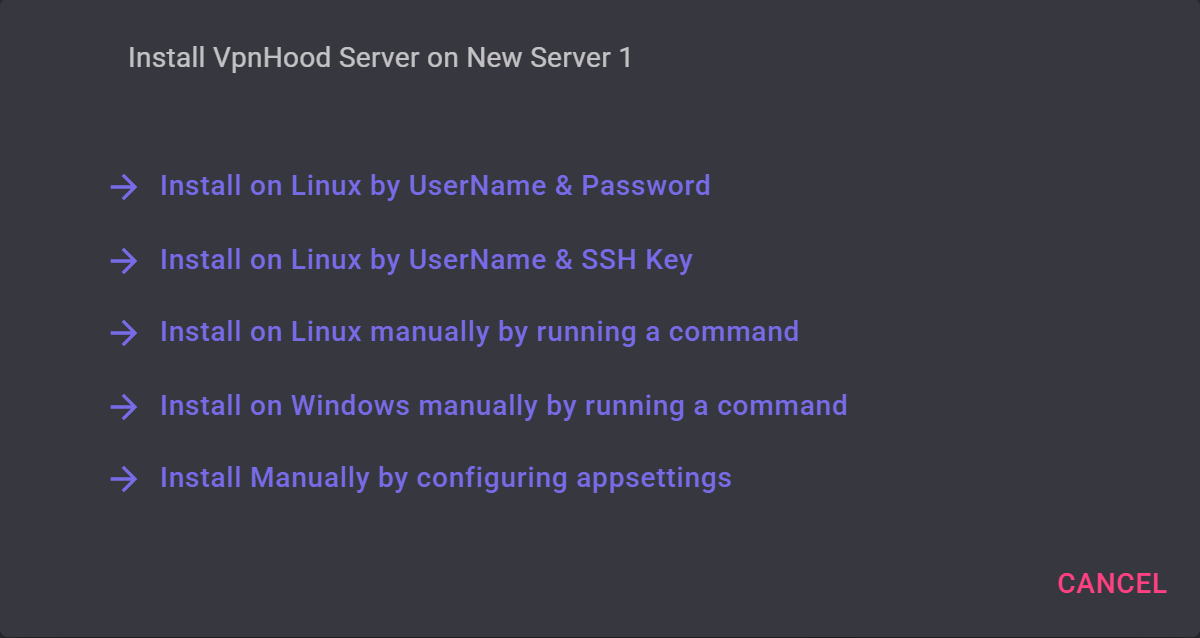Viewport: 1200px width, 638px height.
Task: Choose Install on Linux by UserName & SSH Key
Action: [426, 260]
